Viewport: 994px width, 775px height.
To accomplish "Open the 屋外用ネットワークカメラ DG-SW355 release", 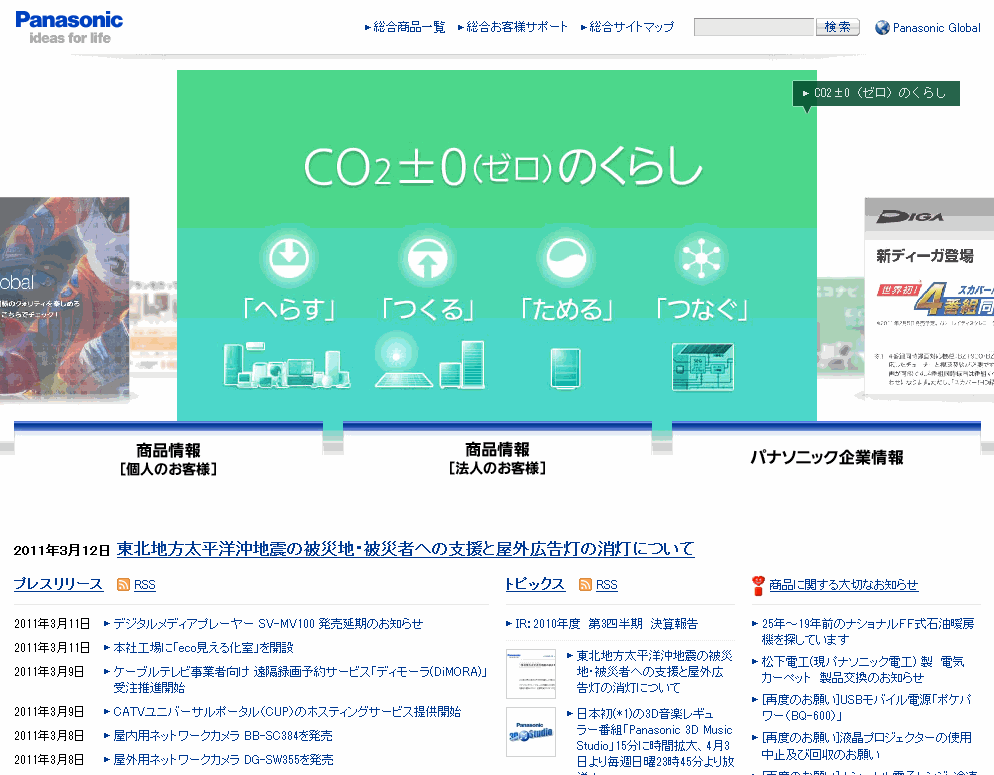I will 223,759.
